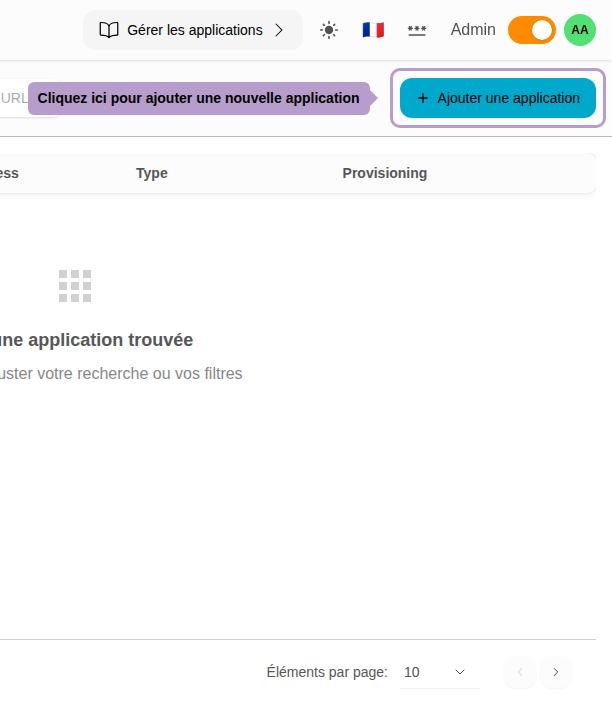
Task: Toggle the Admin mode switch
Action: point(531,30)
